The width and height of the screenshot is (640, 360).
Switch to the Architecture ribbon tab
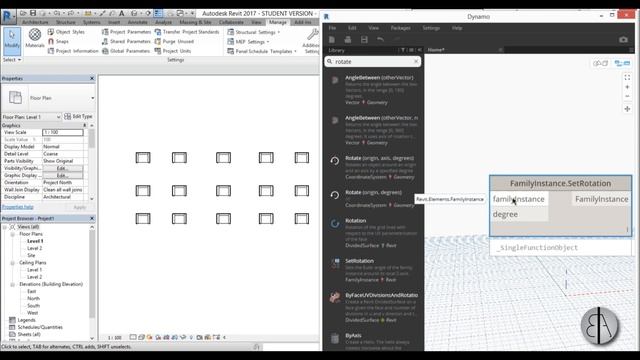click(x=35, y=22)
